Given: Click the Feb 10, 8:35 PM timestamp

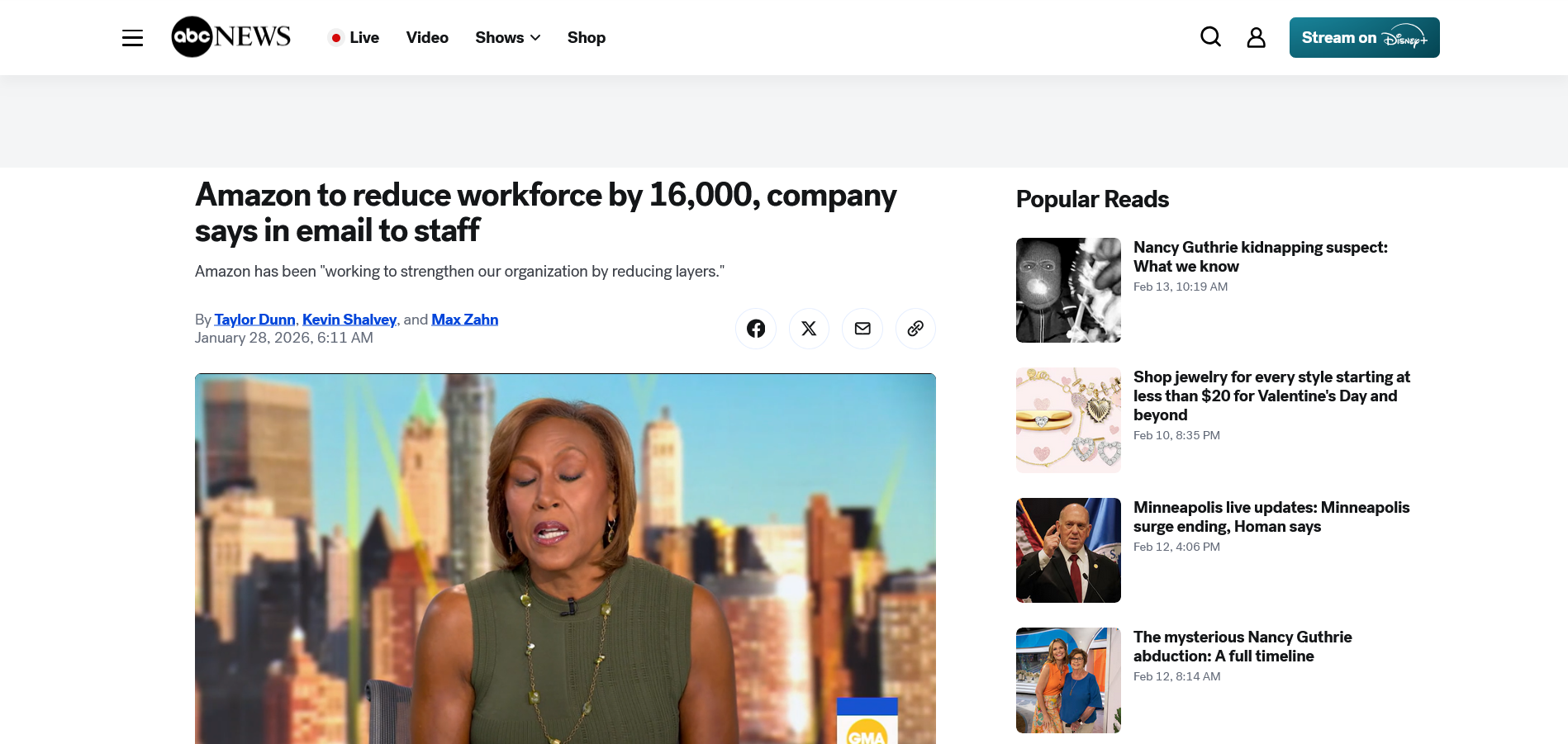Looking at the screenshot, I should coord(1176,435).
